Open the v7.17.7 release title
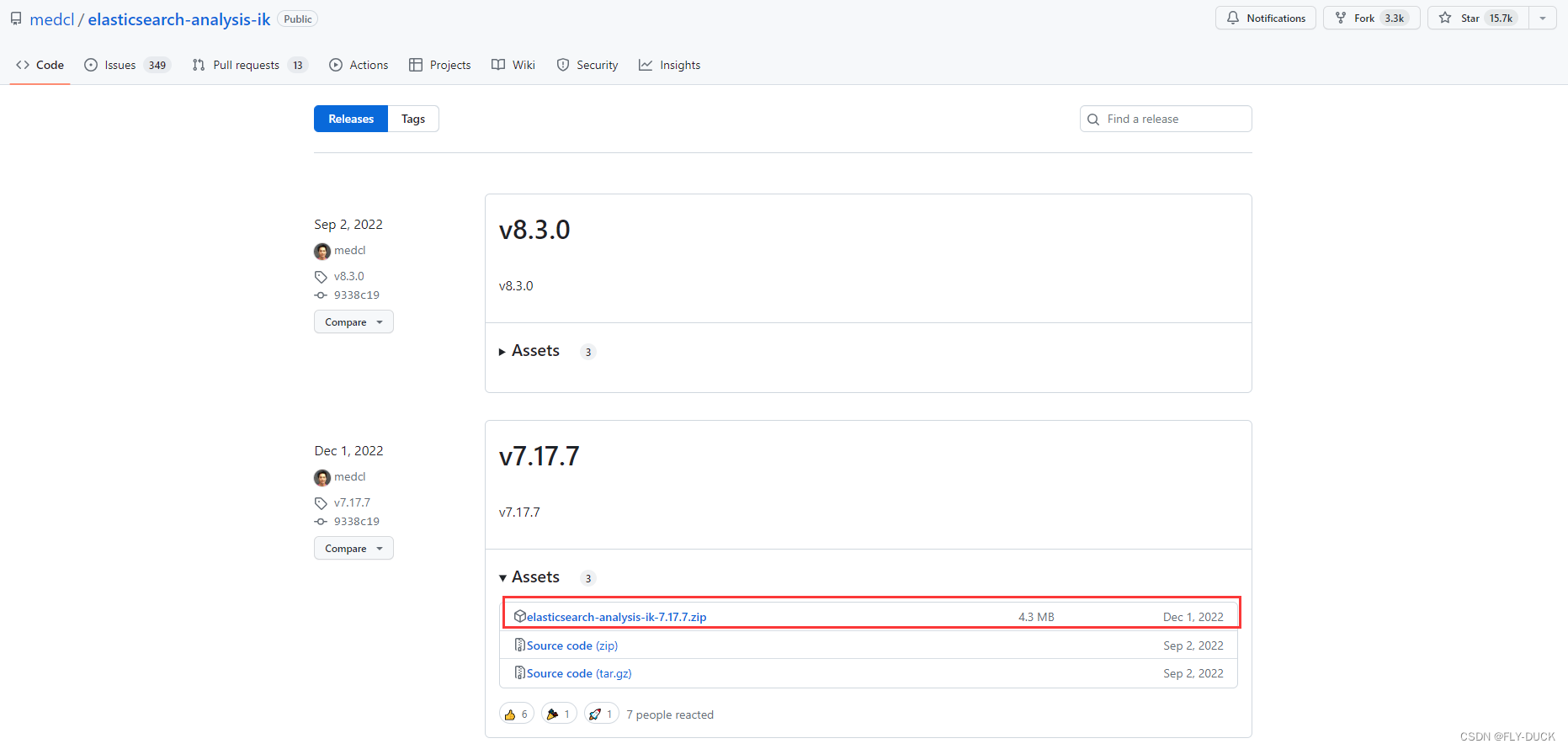 tap(539, 456)
